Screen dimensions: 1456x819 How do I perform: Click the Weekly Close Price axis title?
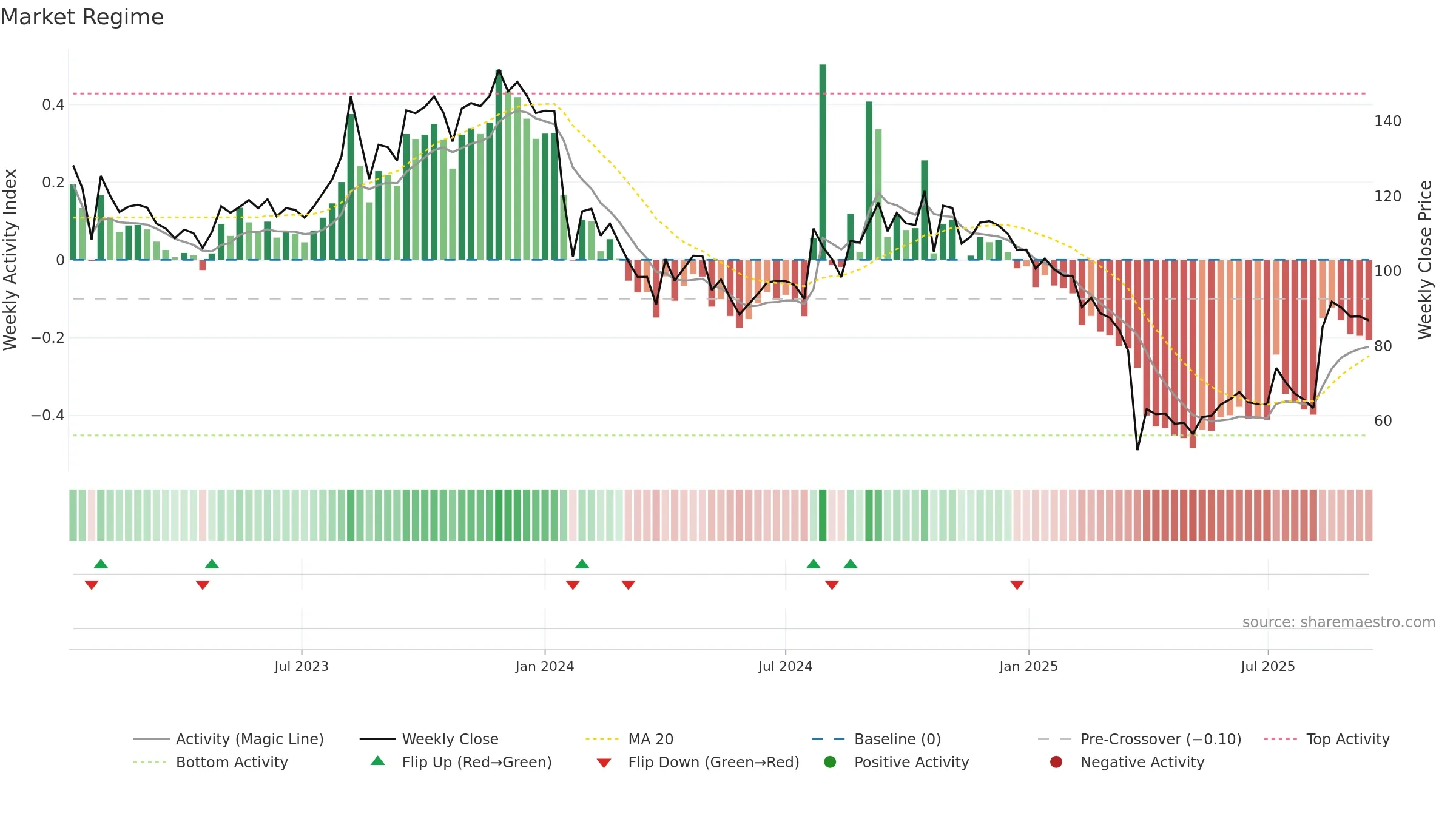point(1425,260)
